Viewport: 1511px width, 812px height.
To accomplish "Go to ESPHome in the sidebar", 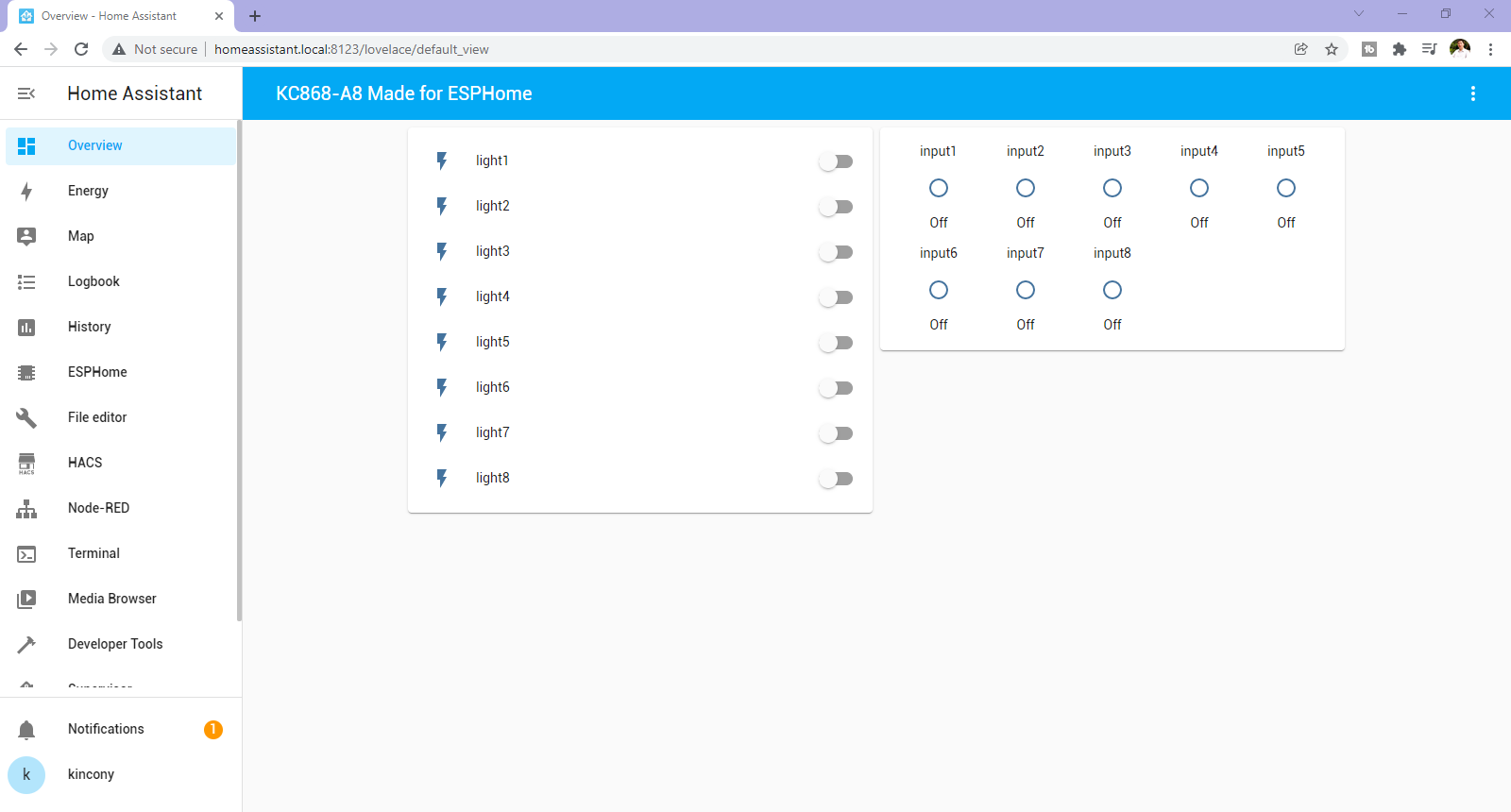I will click(x=97, y=372).
